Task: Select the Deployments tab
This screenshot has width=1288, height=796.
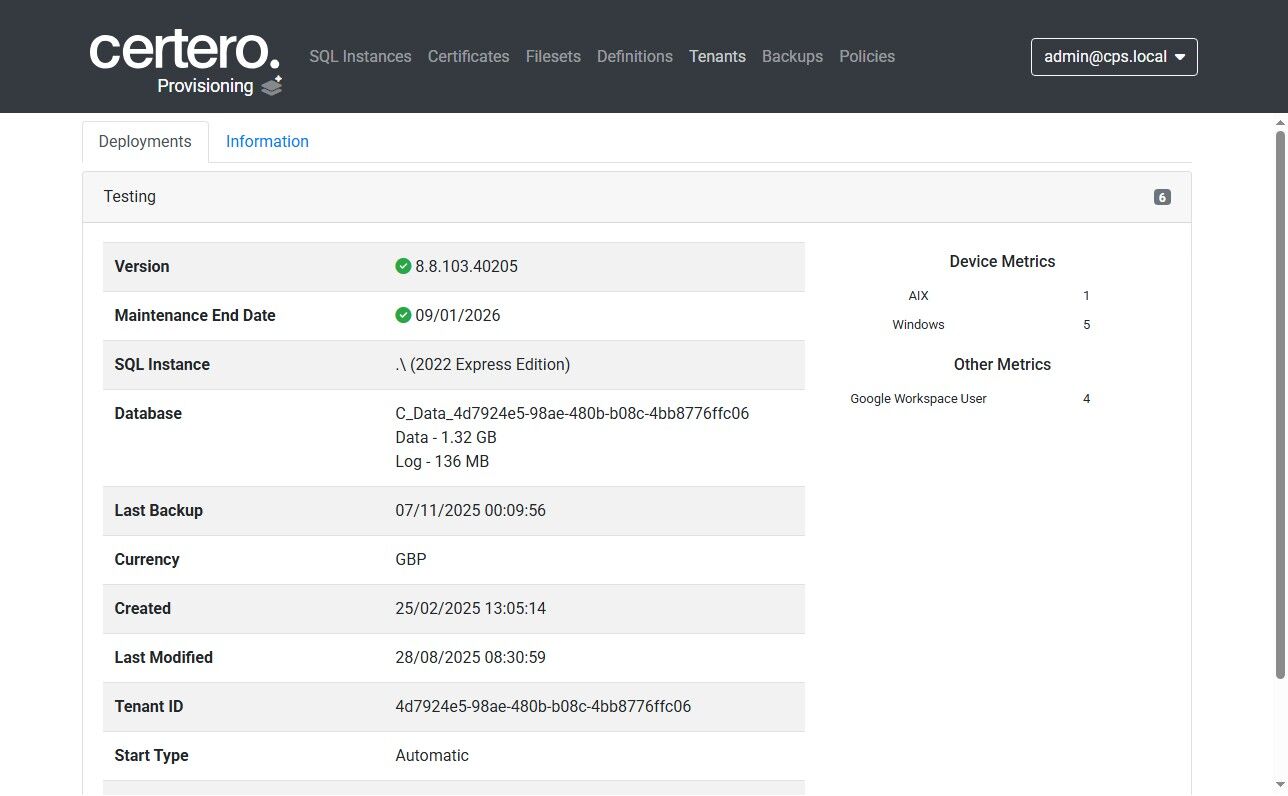Action: click(145, 142)
